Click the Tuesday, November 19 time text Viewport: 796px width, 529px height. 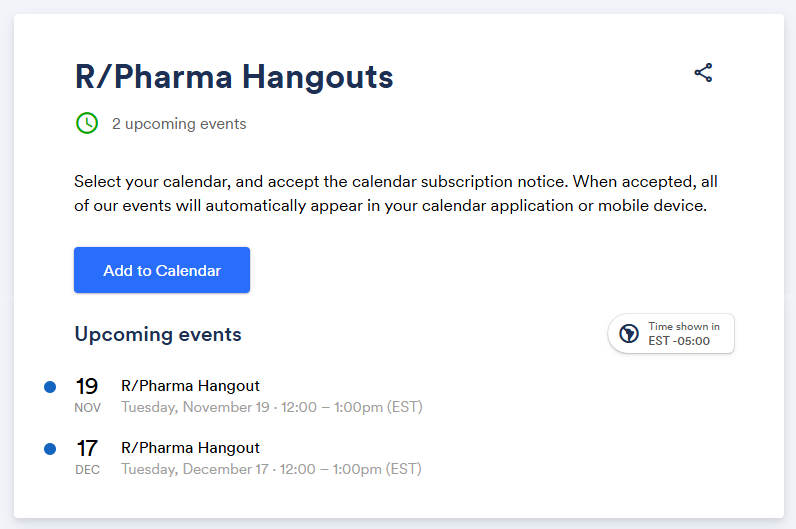(271, 407)
